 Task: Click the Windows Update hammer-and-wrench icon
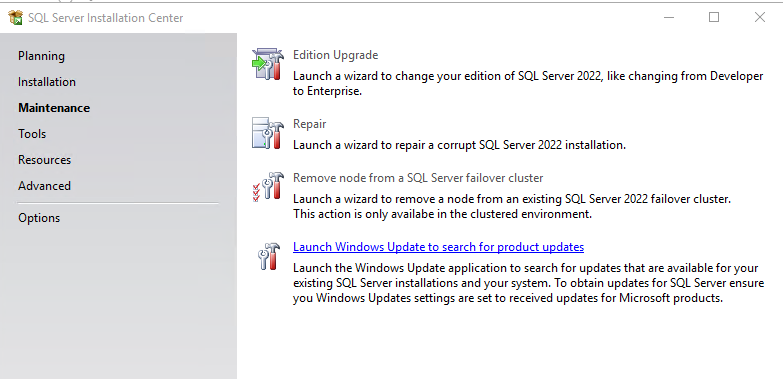click(269, 256)
